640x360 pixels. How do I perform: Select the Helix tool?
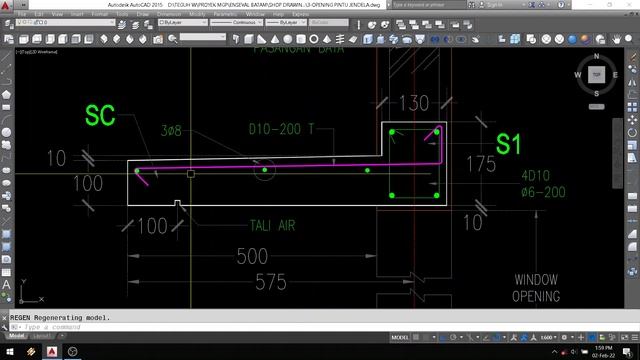click(340, 39)
